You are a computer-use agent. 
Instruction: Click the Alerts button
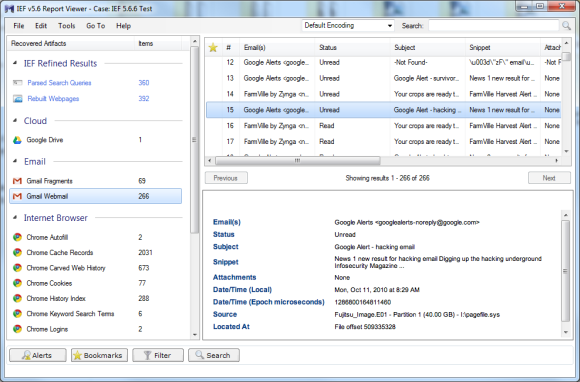38,355
